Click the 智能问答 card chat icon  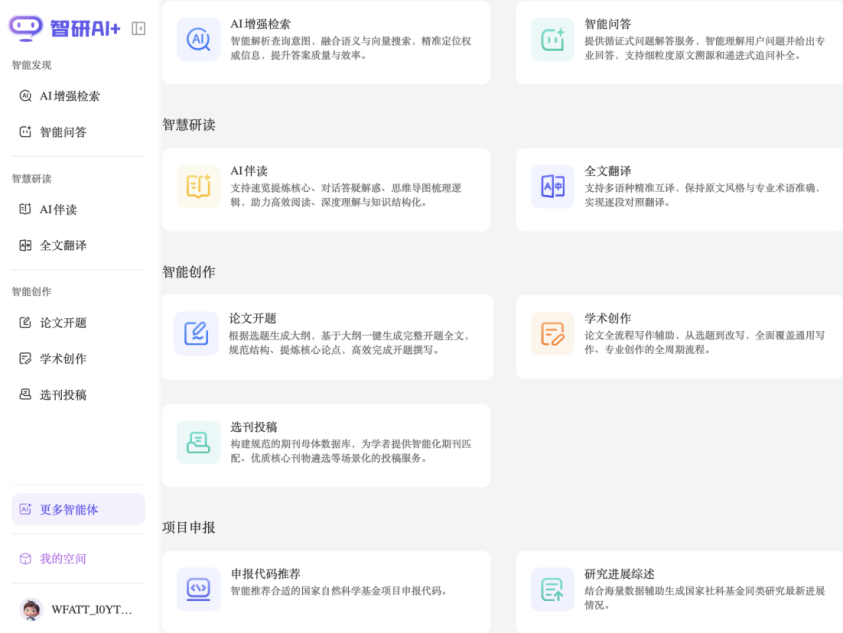point(552,39)
